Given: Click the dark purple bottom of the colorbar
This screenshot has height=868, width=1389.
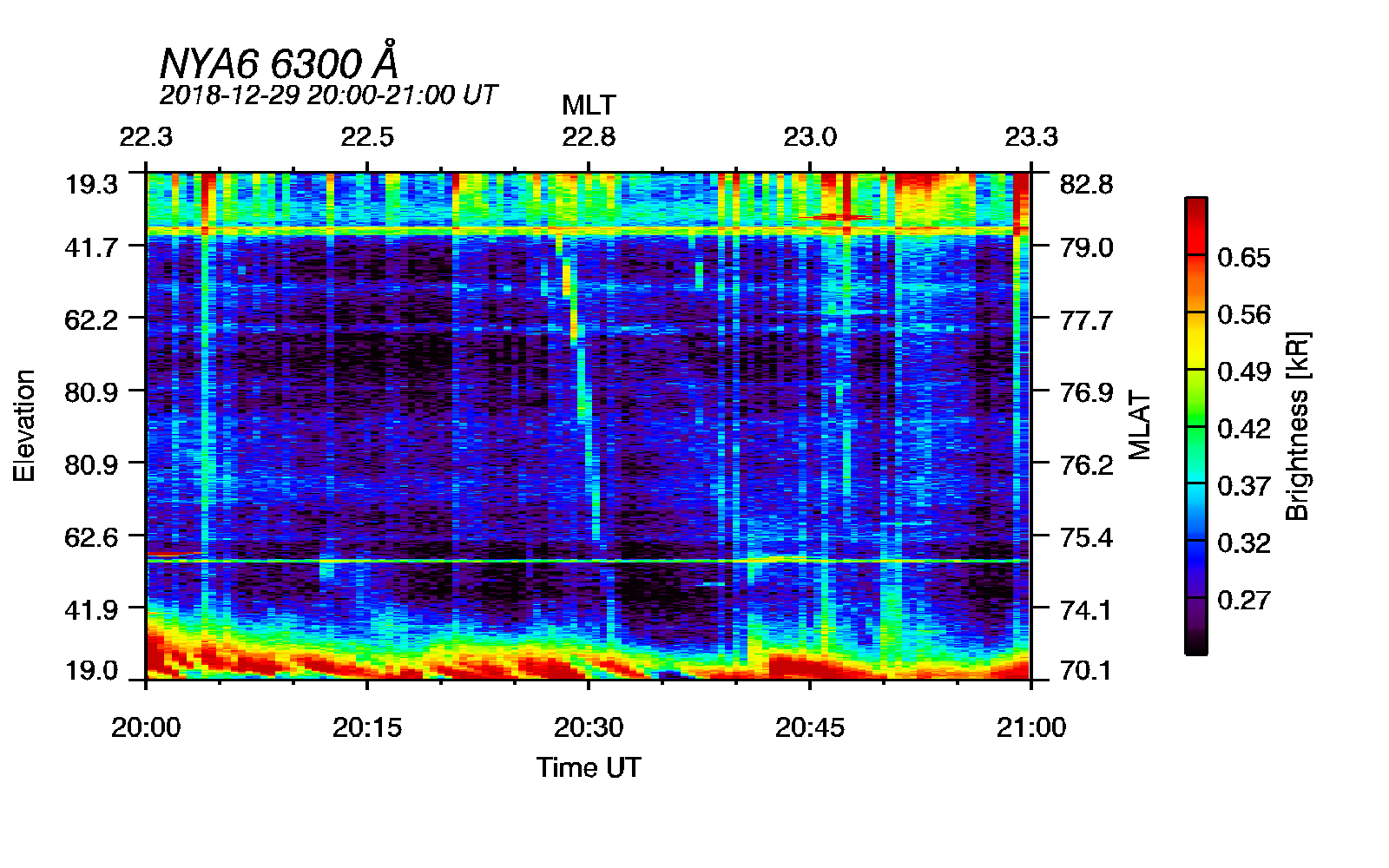Looking at the screenshot, I should point(1195,627).
